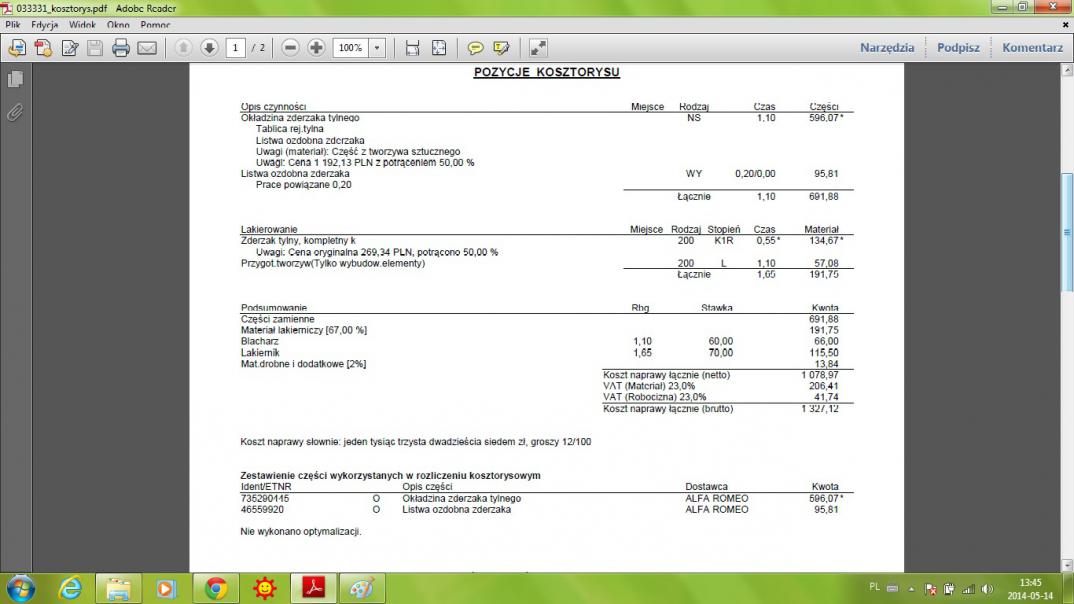The image size is (1074, 604).
Task: Launch Internet Explorer from taskbar
Action: click(70, 588)
